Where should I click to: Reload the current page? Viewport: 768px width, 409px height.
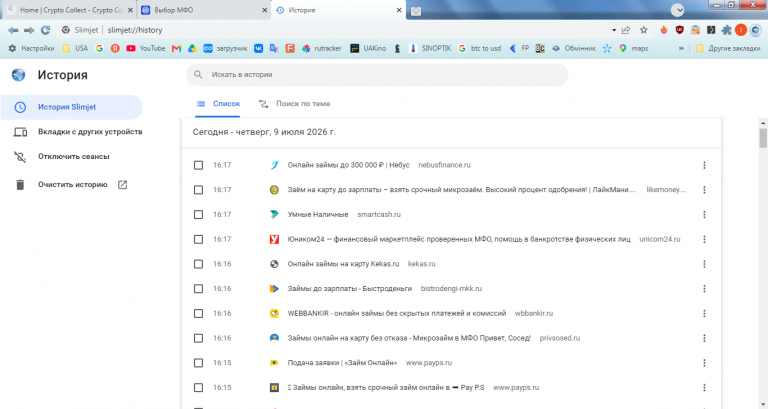[x=46, y=30]
